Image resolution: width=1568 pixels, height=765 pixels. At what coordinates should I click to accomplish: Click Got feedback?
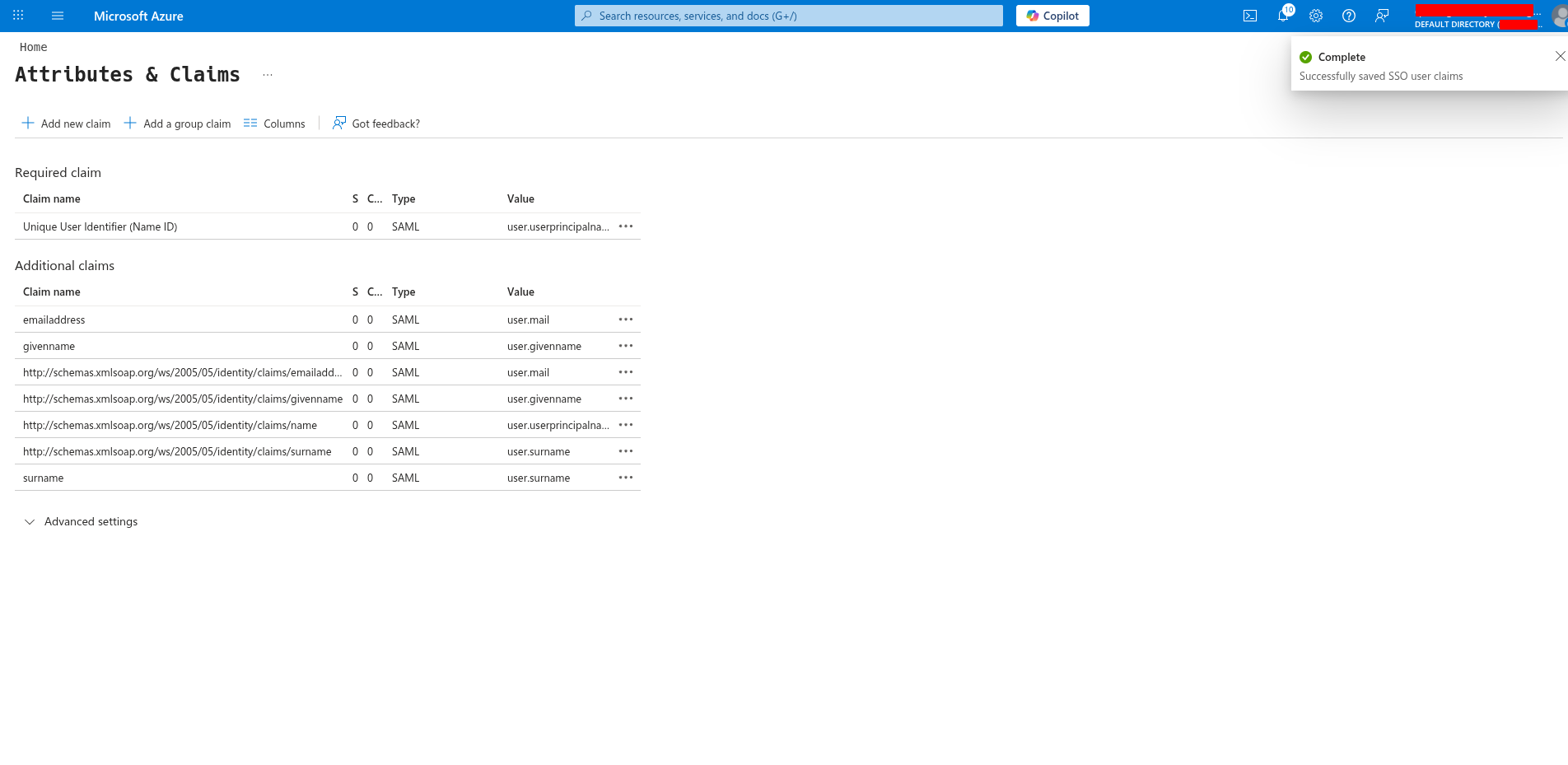click(x=376, y=124)
